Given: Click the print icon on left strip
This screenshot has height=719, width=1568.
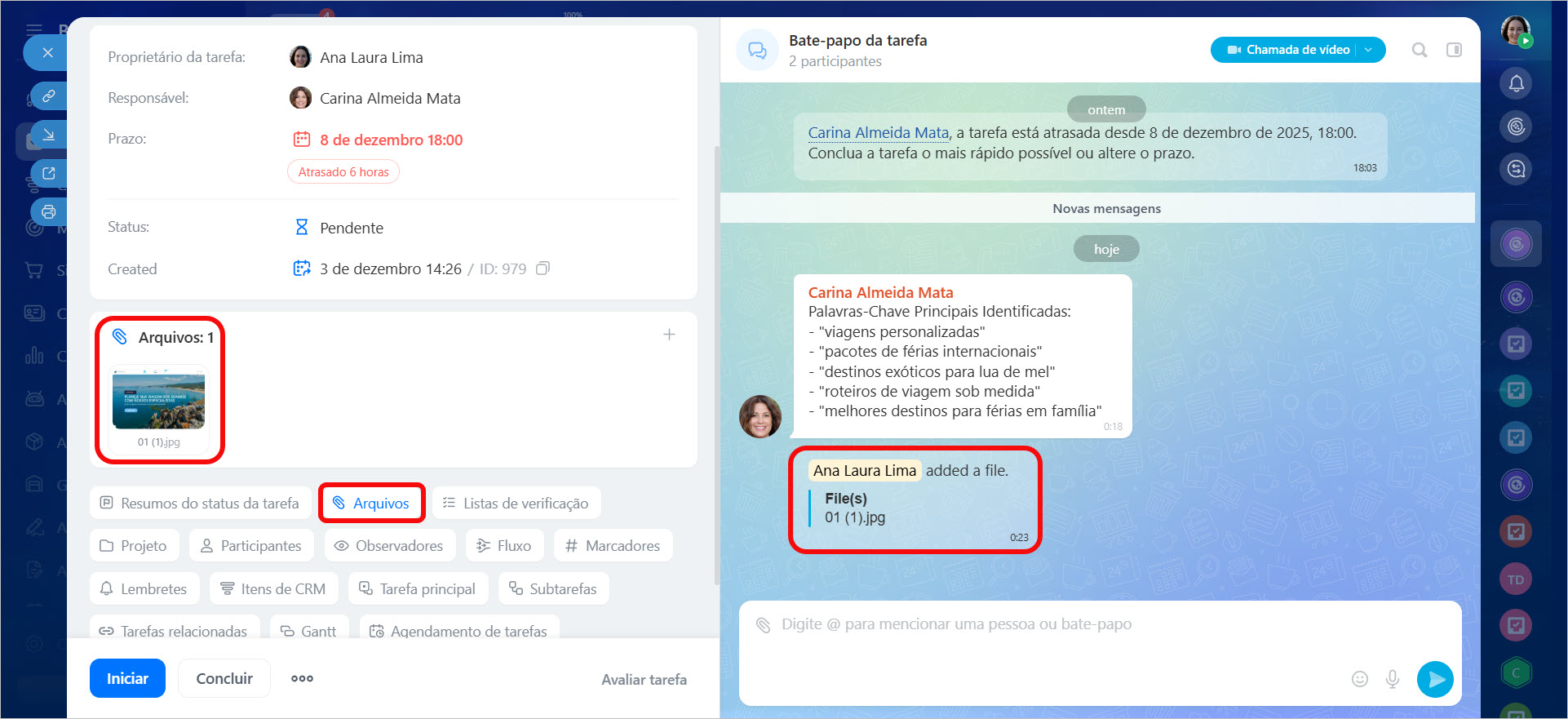Looking at the screenshot, I should [x=49, y=212].
